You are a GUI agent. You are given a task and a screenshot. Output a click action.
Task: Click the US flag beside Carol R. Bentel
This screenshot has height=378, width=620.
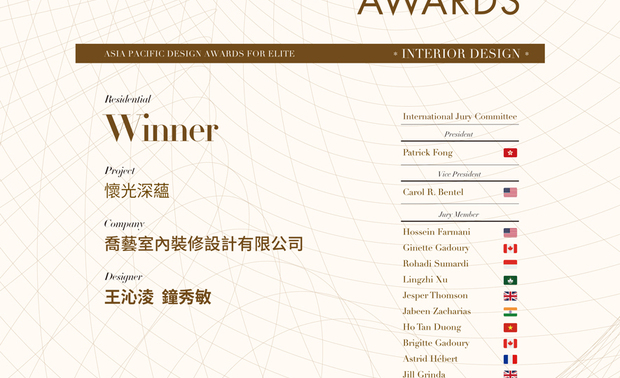[x=510, y=192]
